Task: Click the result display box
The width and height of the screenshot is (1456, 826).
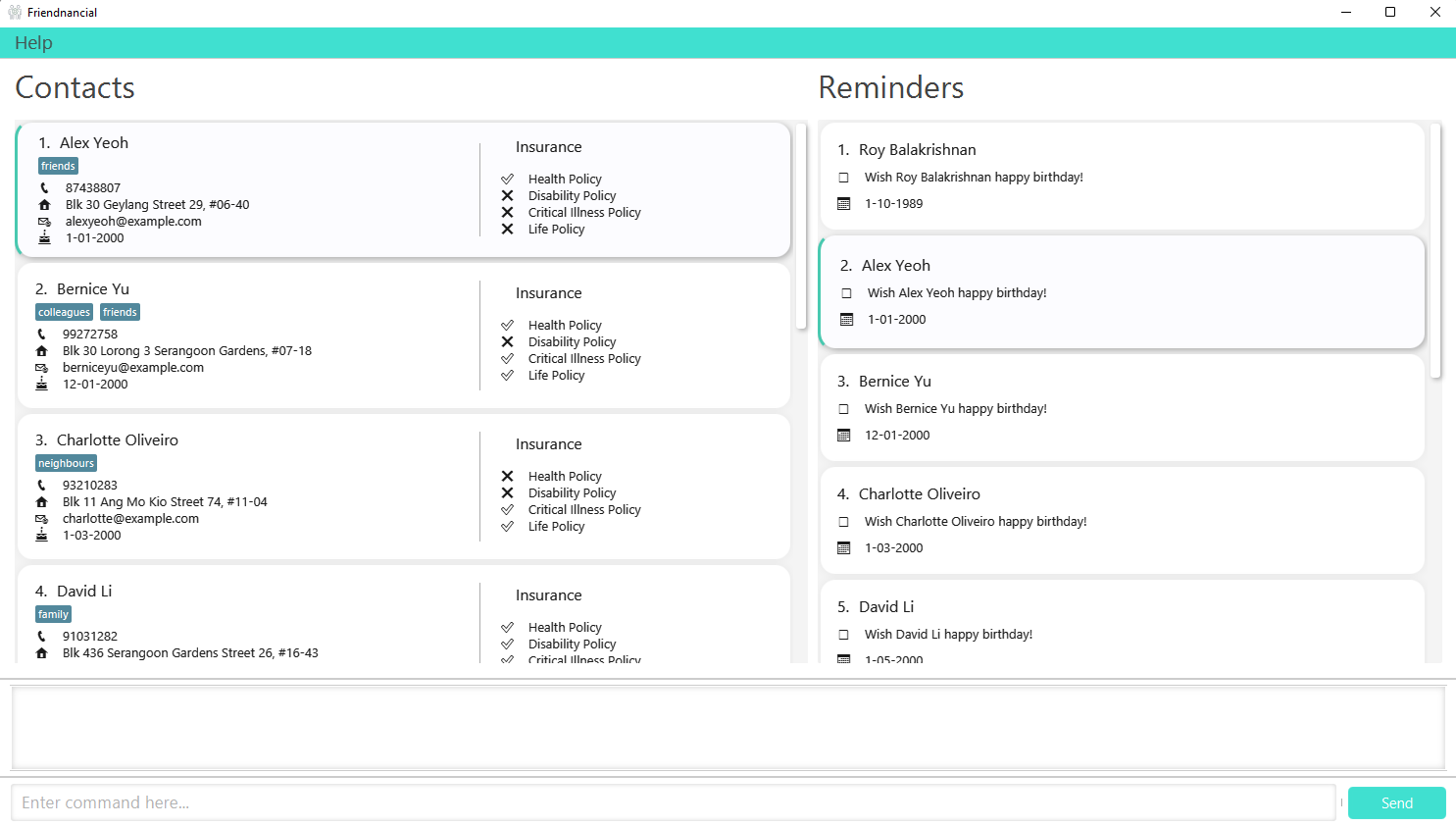Action: (728, 728)
